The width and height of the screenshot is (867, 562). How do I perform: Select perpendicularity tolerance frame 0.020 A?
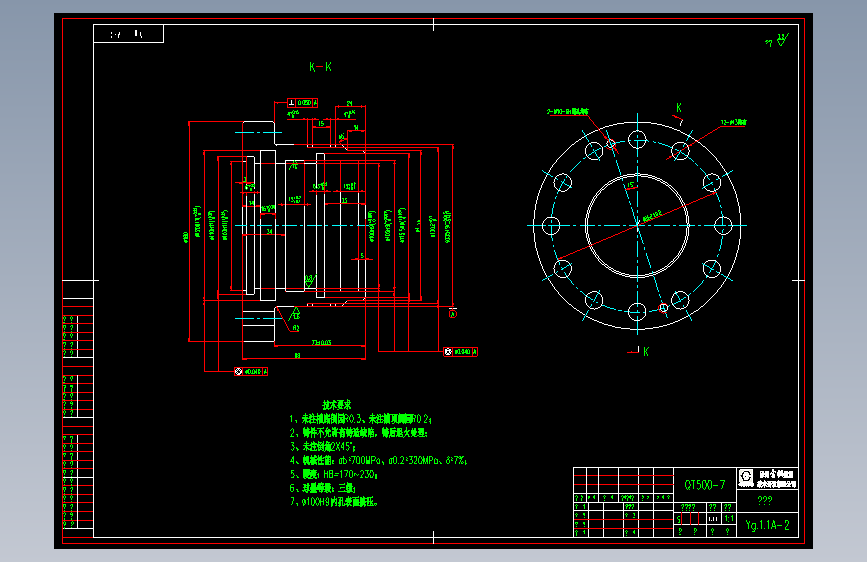(302, 103)
